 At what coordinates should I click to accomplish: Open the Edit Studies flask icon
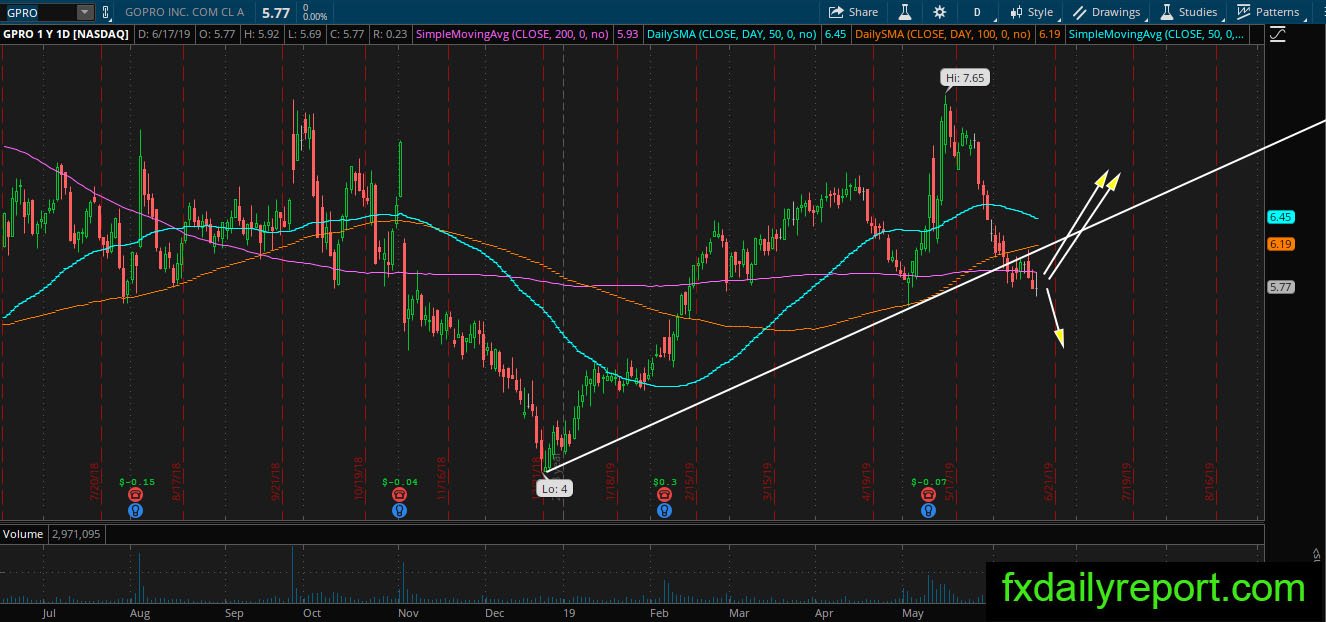[904, 12]
